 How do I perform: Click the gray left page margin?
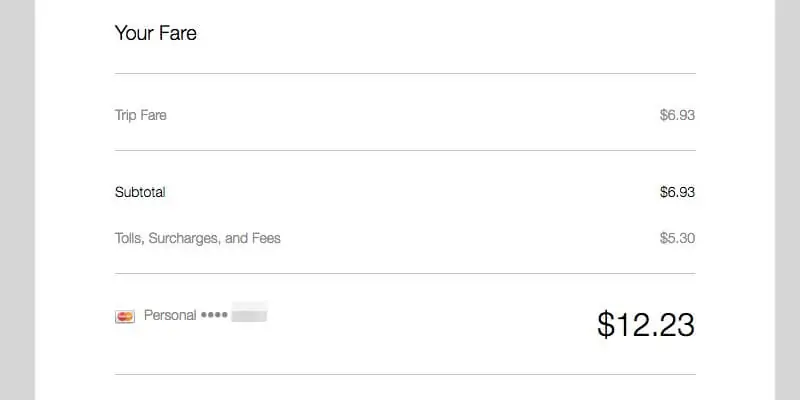(x=17, y=200)
